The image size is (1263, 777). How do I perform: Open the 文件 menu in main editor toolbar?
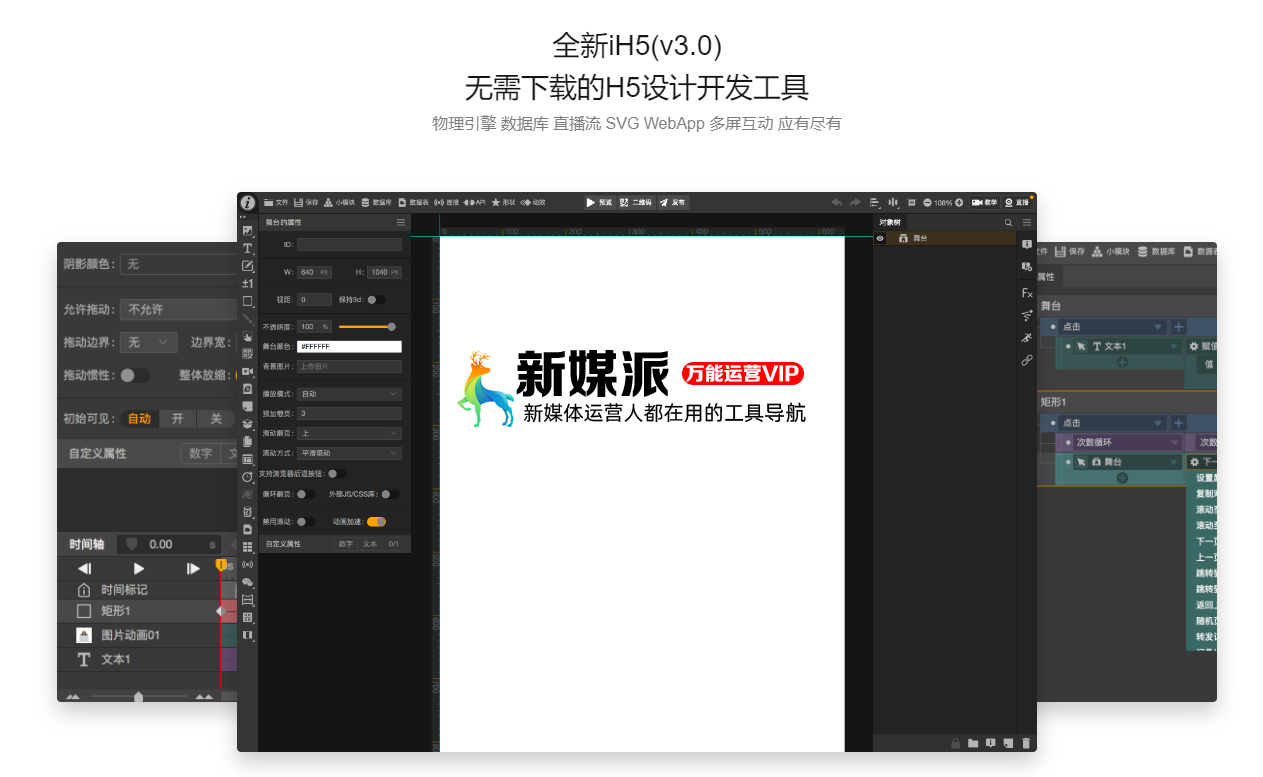tap(276, 202)
